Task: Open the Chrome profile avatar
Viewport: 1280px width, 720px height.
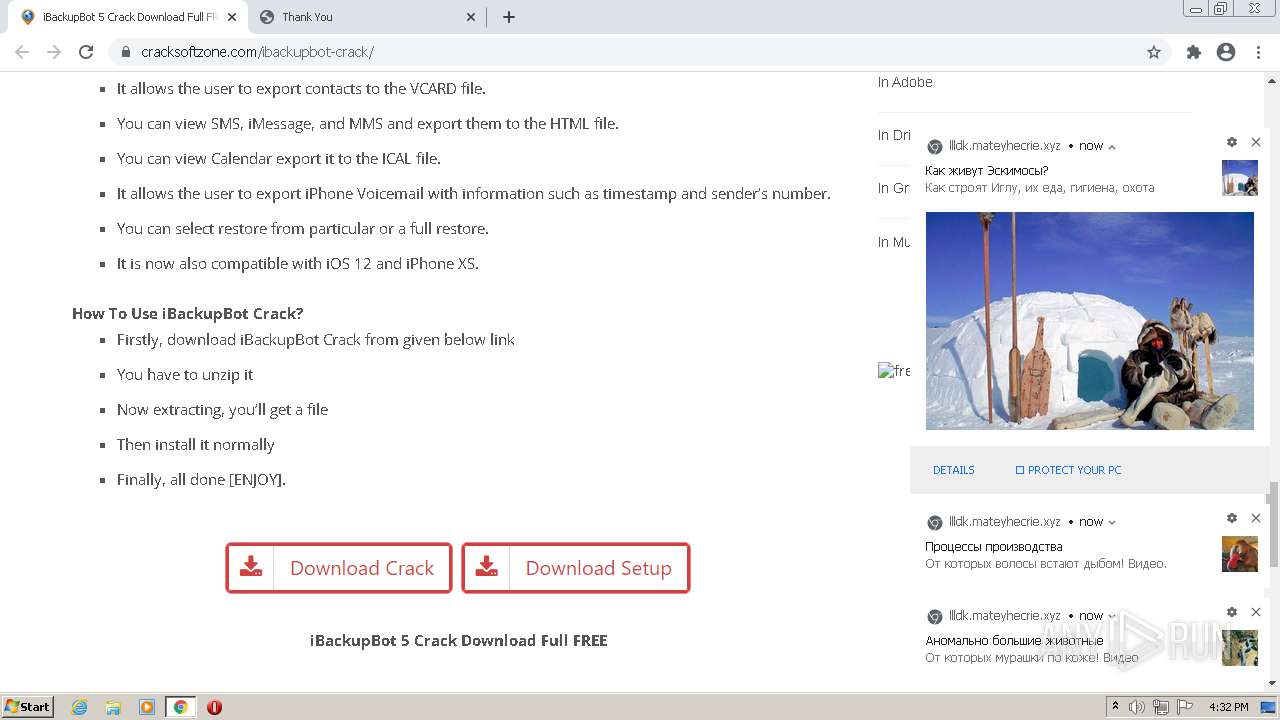Action: [x=1226, y=52]
